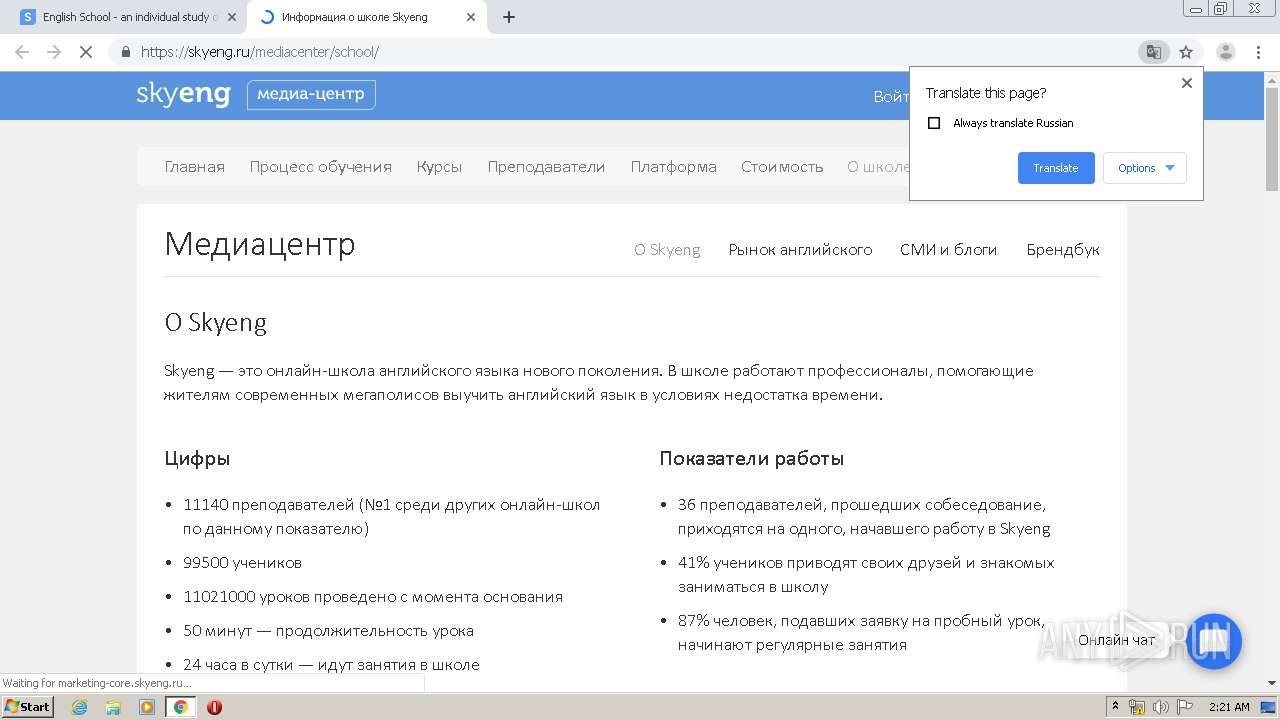Click the volume speaker tray icon
The width and height of the screenshot is (1280, 720).
(x=1160, y=707)
